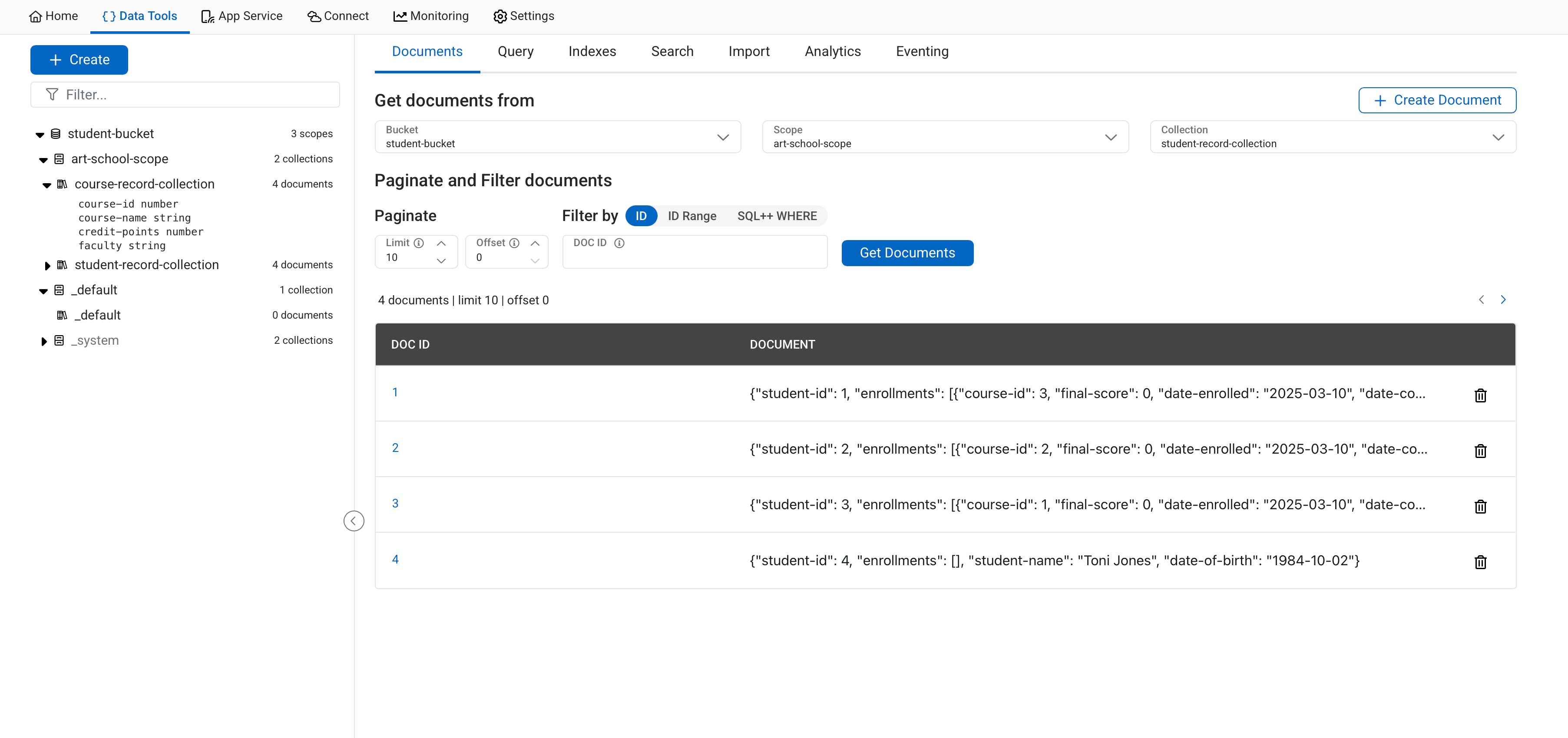This screenshot has height=738, width=1568.
Task: Open the Scope dropdown
Action: pos(945,137)
